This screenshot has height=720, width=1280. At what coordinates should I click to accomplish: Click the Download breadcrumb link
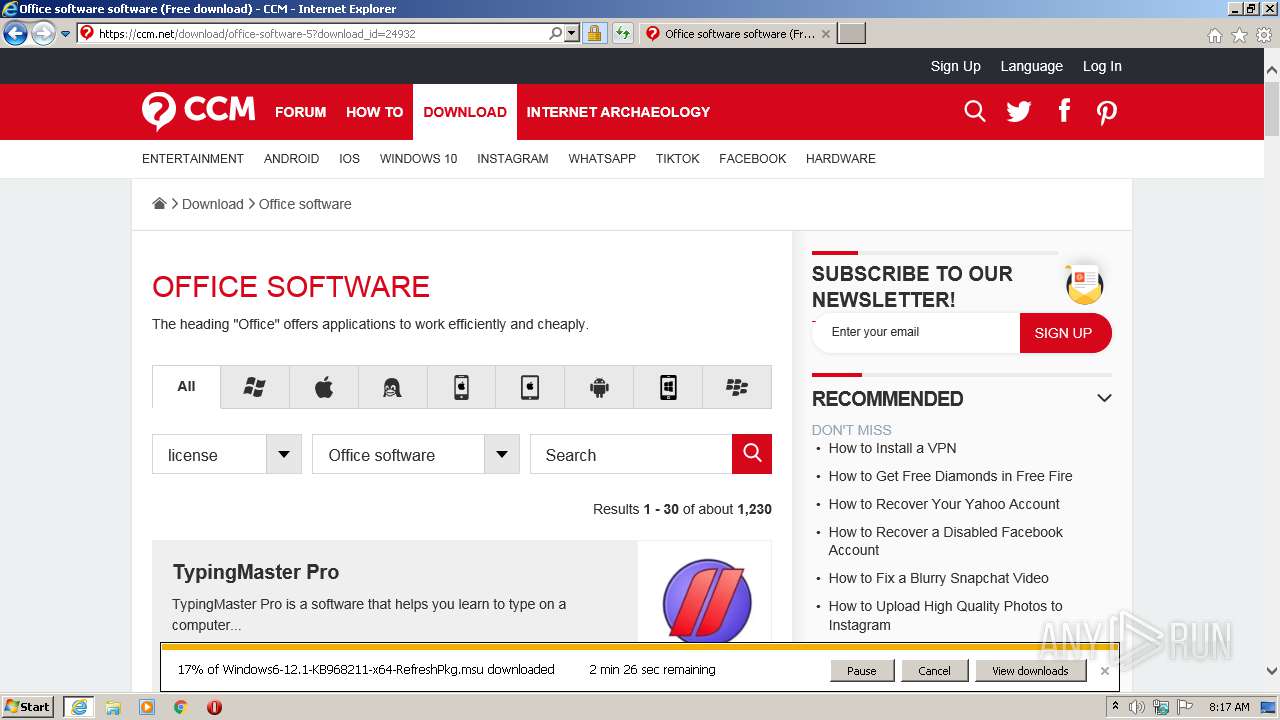pos(213,203)
